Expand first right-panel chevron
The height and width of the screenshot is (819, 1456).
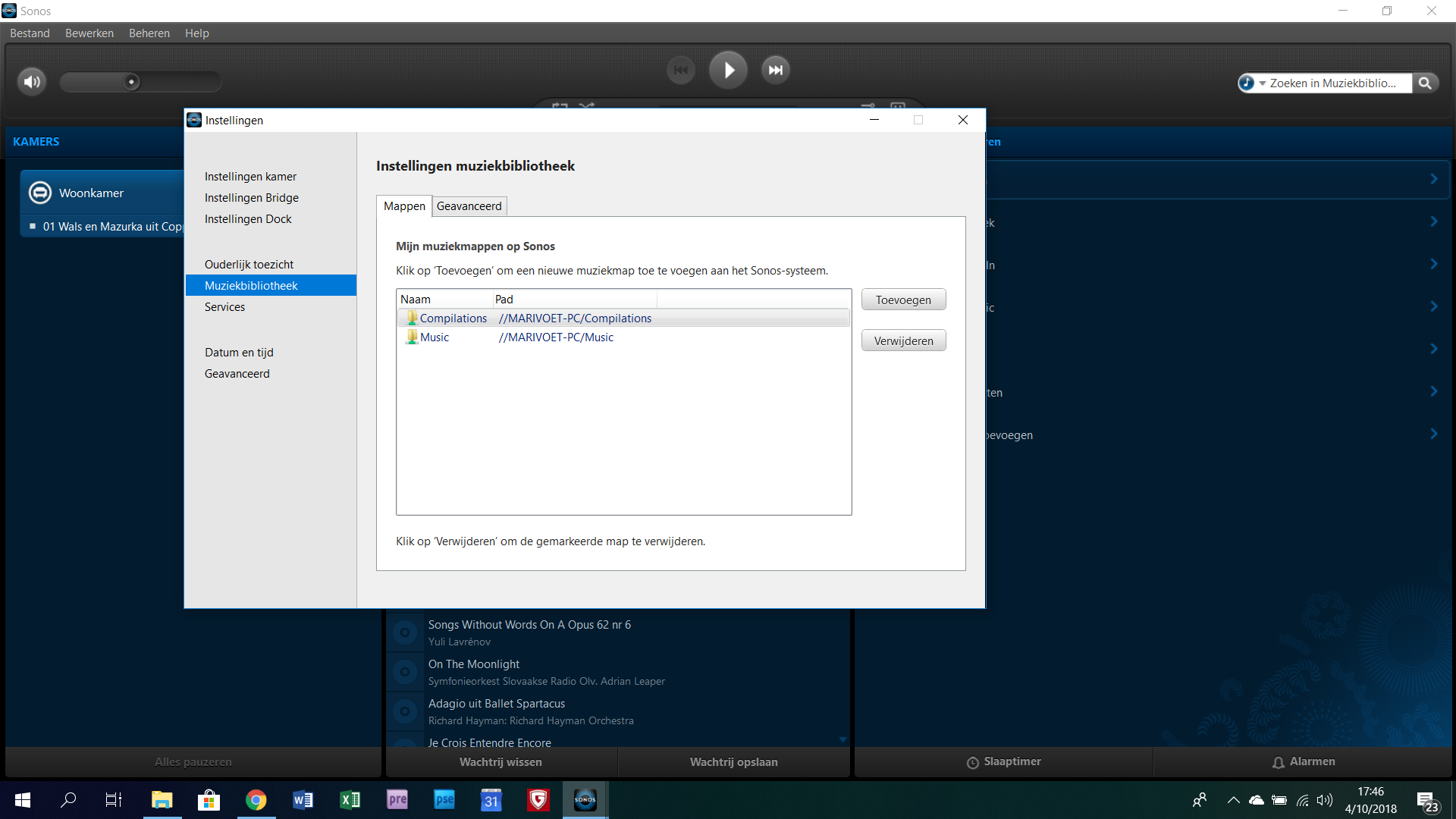(1433, 179)
